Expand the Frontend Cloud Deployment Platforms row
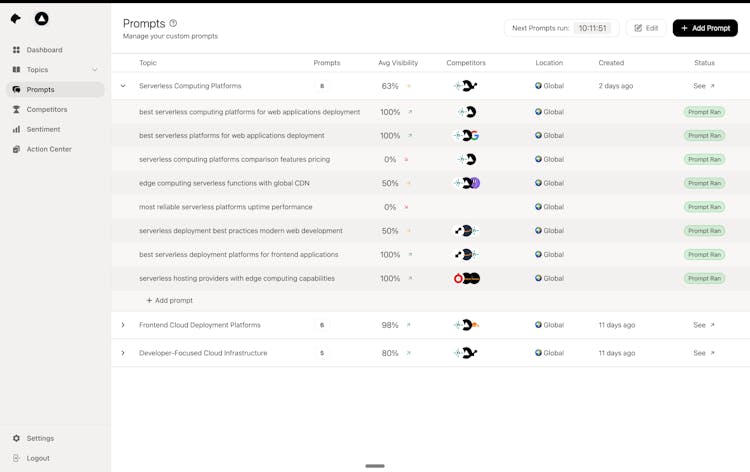 [x=123, y=325]
